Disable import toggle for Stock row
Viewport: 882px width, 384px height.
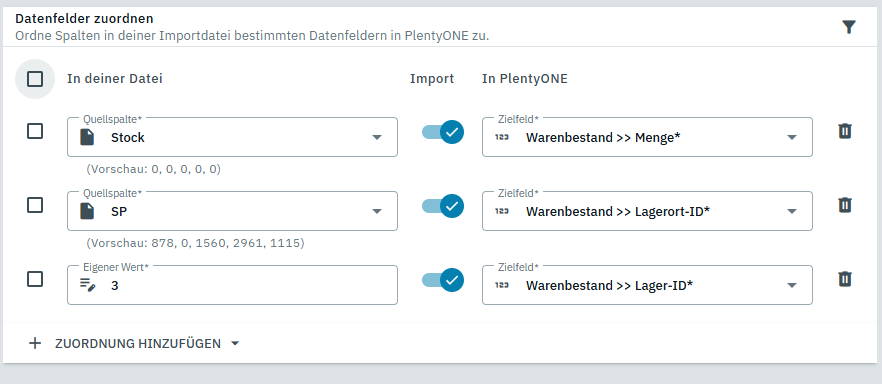coord(443,132)
